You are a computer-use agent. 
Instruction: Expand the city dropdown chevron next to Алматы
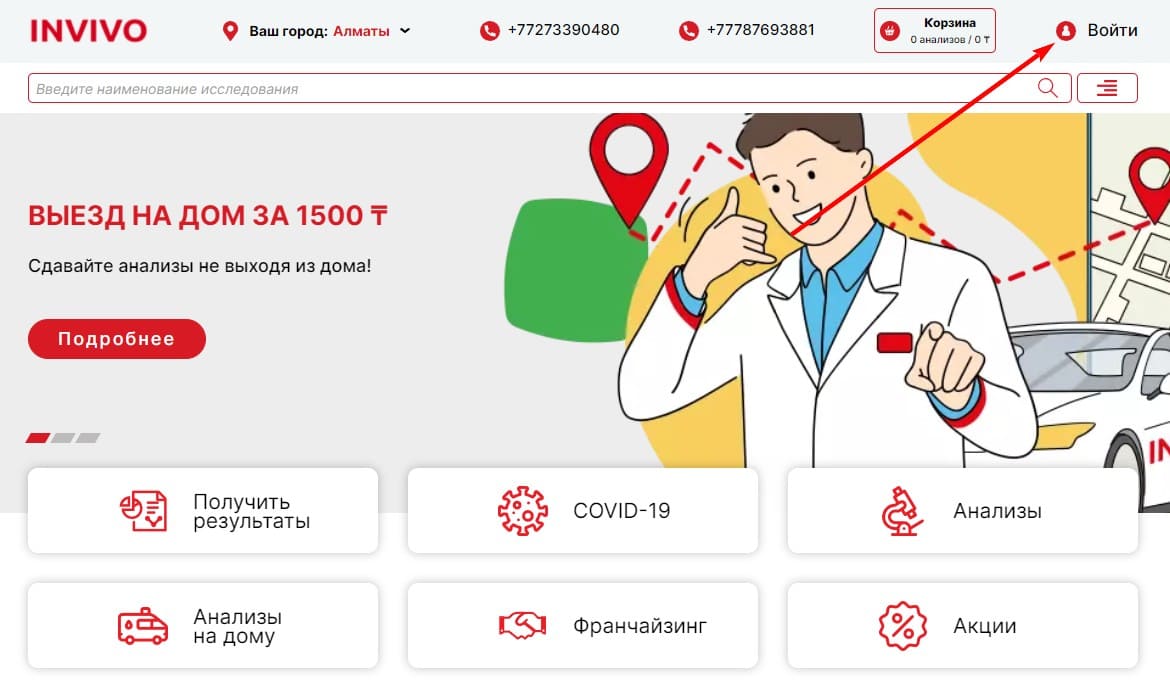coord(405,31)
